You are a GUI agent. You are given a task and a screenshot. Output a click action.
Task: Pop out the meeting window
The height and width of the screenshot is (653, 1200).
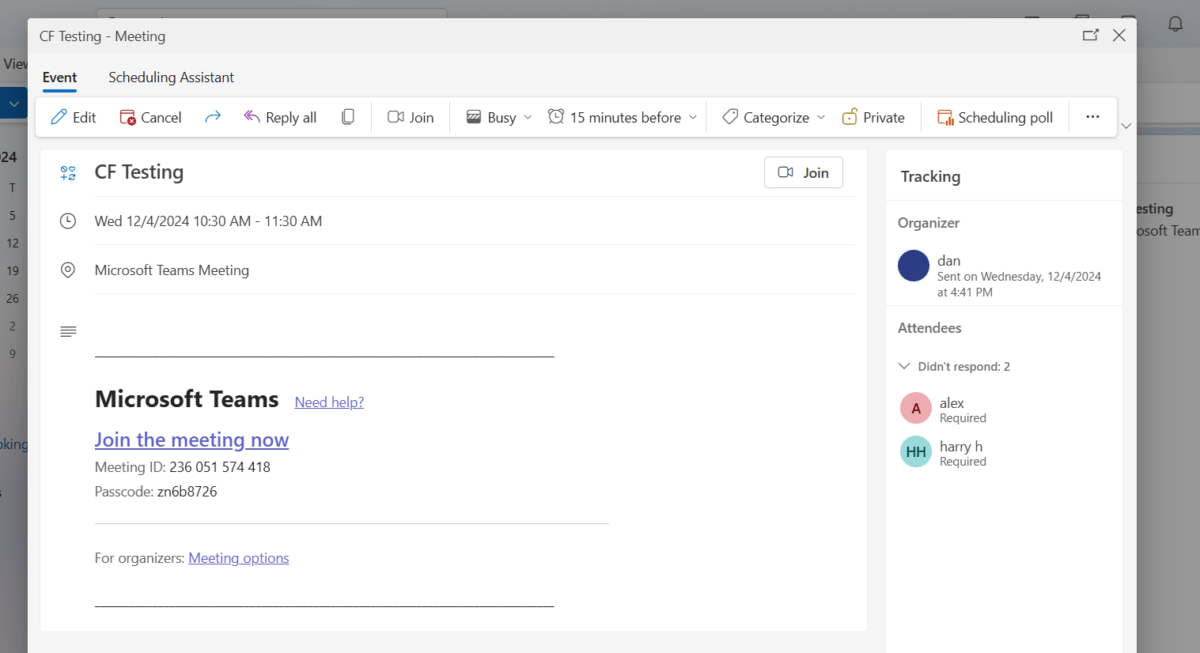1090,35
